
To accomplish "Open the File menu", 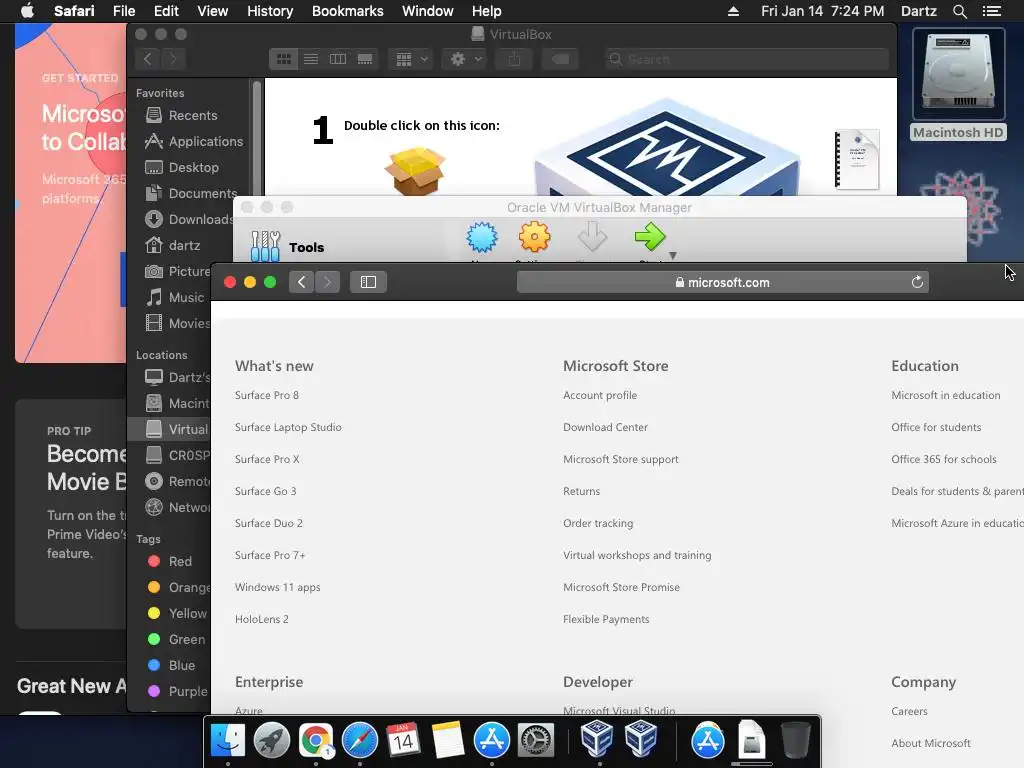I will (123, 11).
